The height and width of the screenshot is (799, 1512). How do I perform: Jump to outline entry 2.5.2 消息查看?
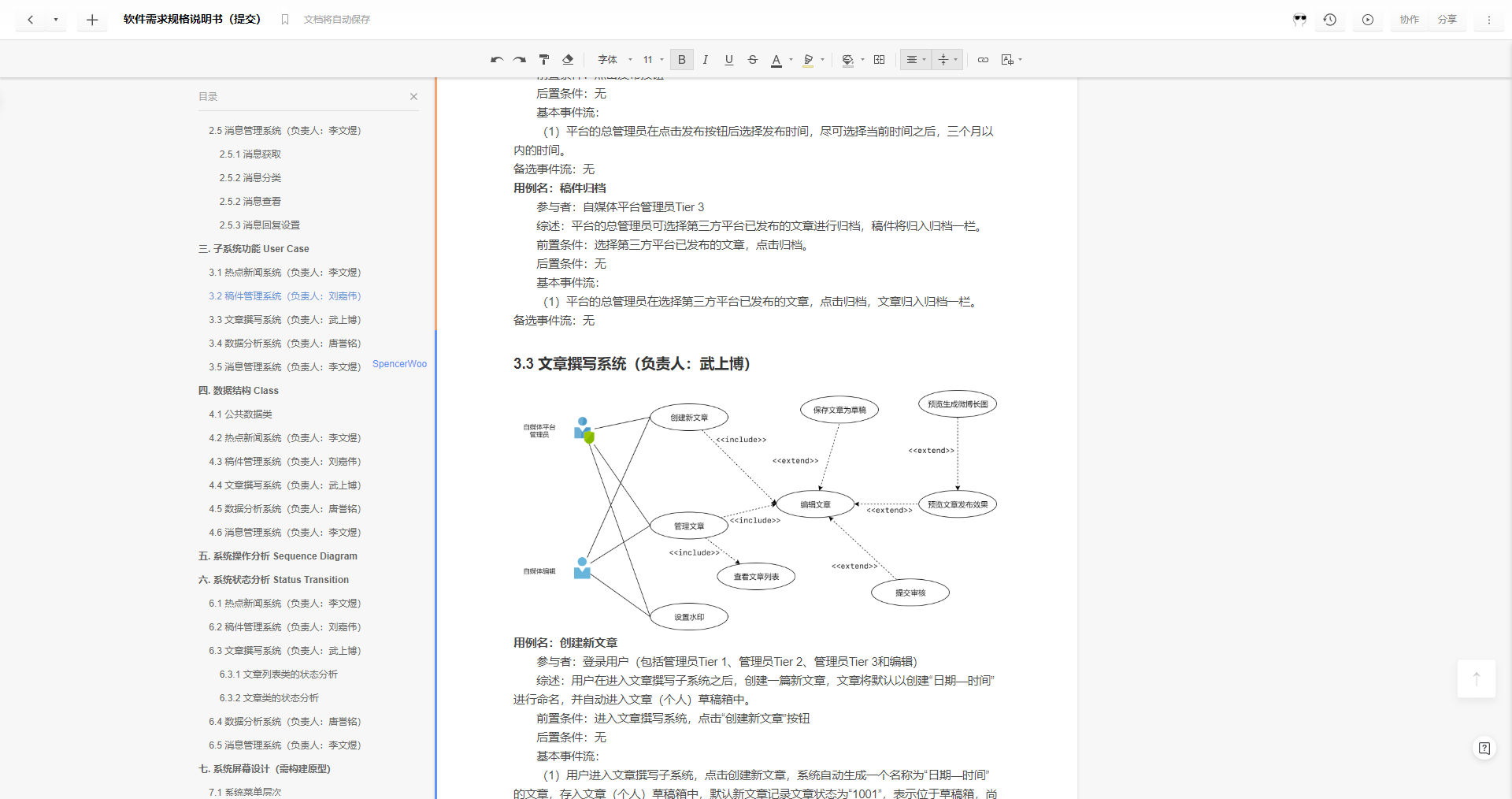[x=250, y=202]
